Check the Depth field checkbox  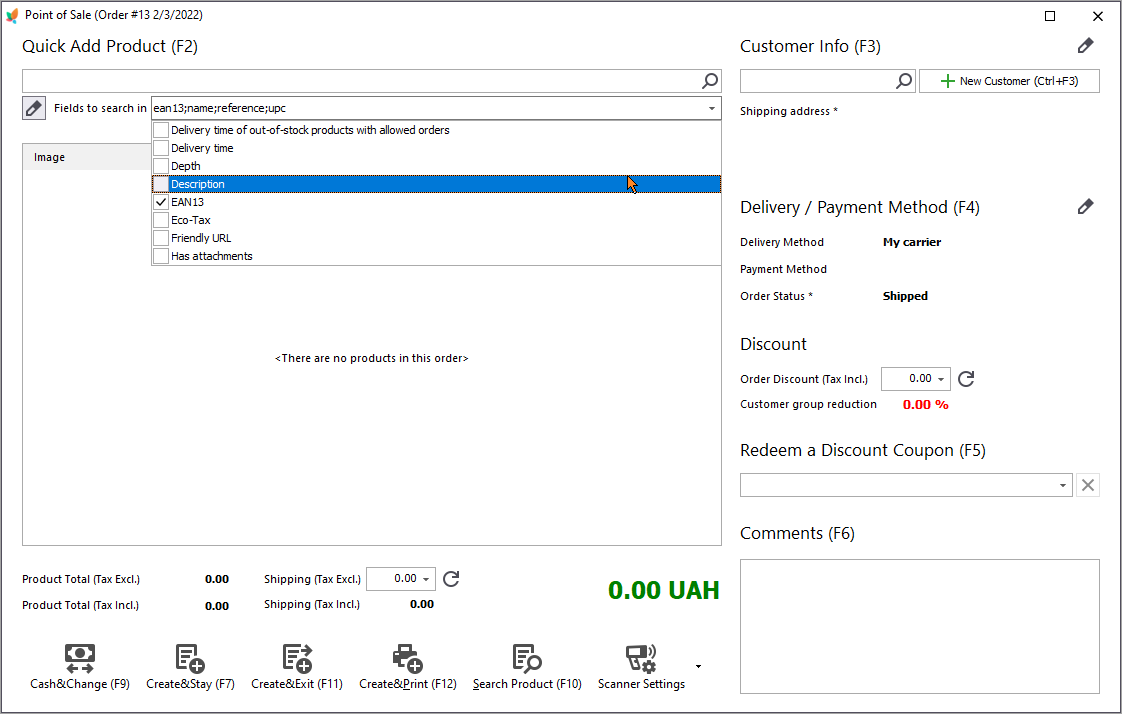coord(161,166)
